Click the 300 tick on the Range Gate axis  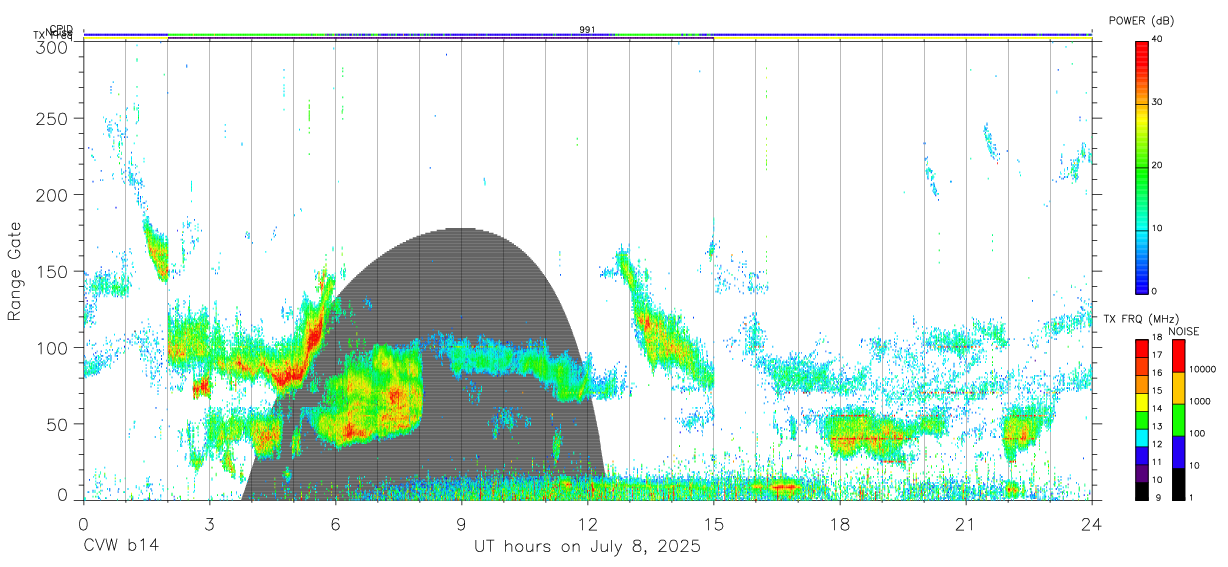coord(51,47)
